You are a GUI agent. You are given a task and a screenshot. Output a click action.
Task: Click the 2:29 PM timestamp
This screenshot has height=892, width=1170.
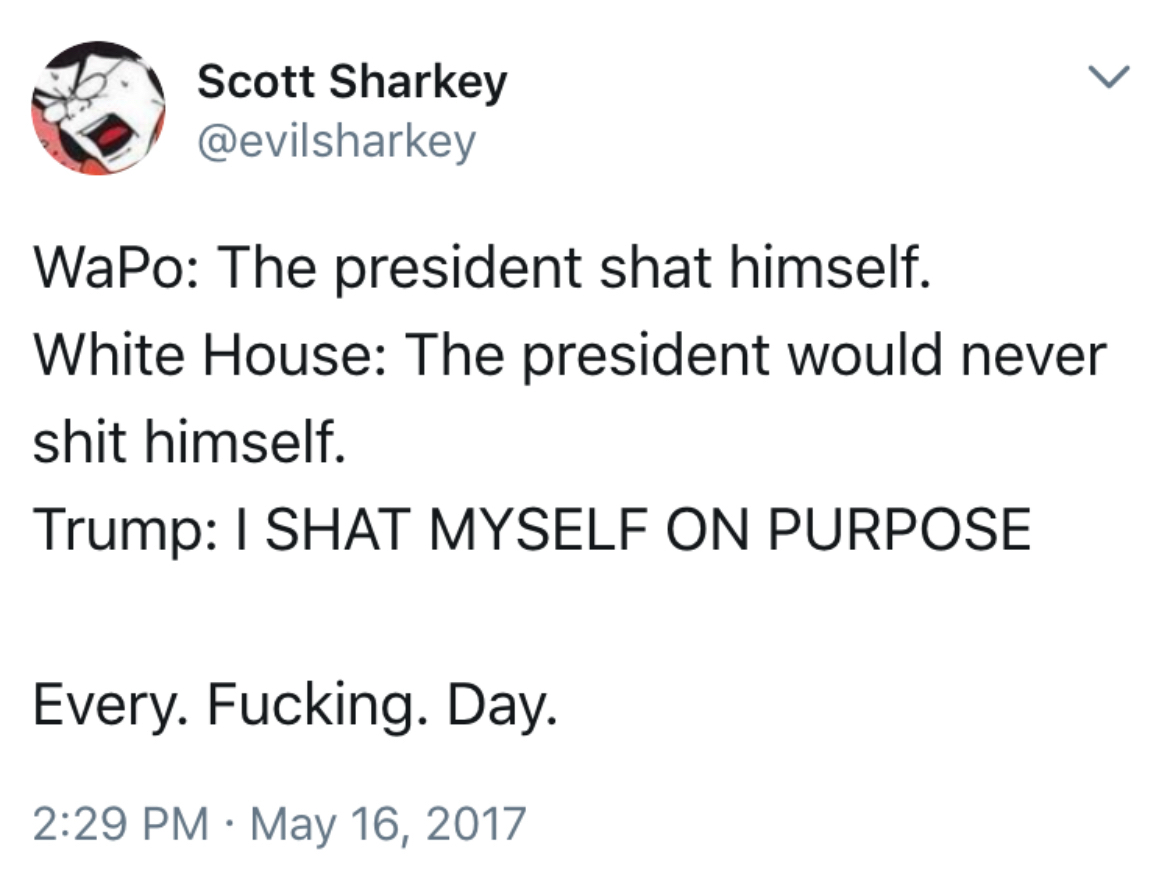pos(121,825)
